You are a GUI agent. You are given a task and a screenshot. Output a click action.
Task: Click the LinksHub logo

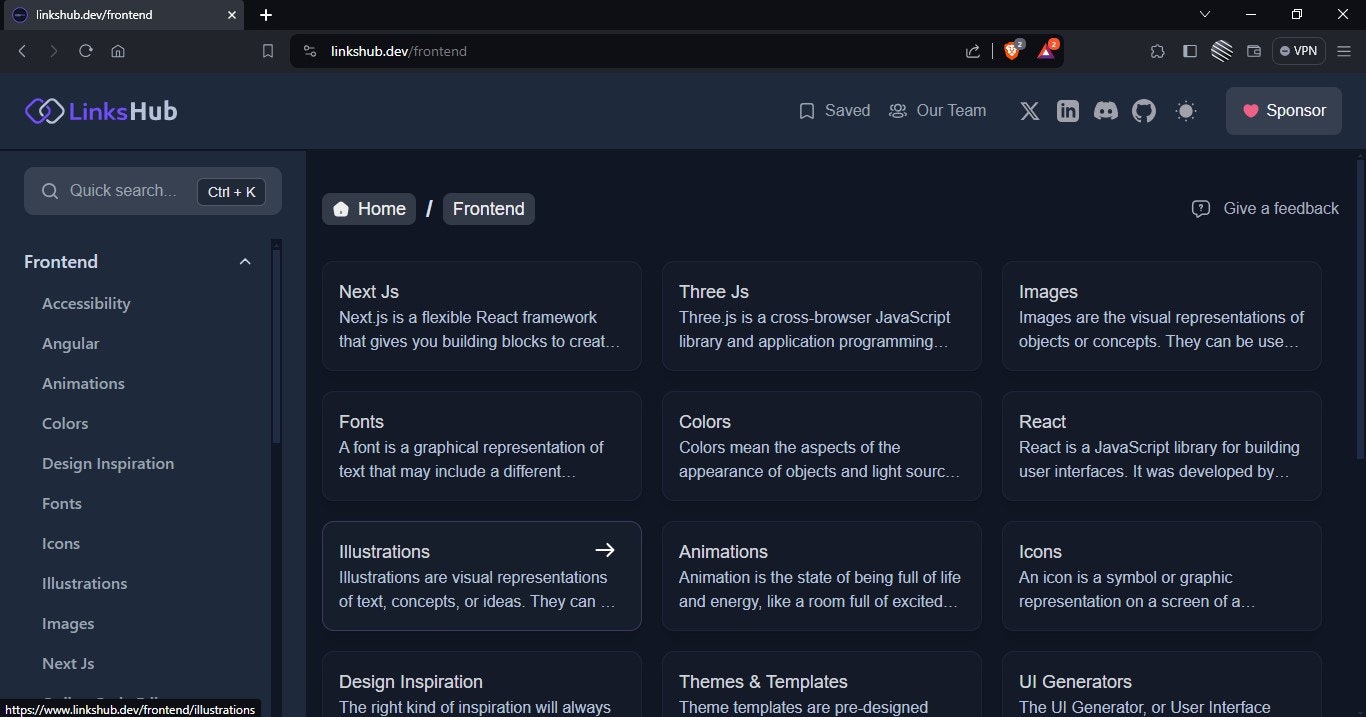coord(101,111)
